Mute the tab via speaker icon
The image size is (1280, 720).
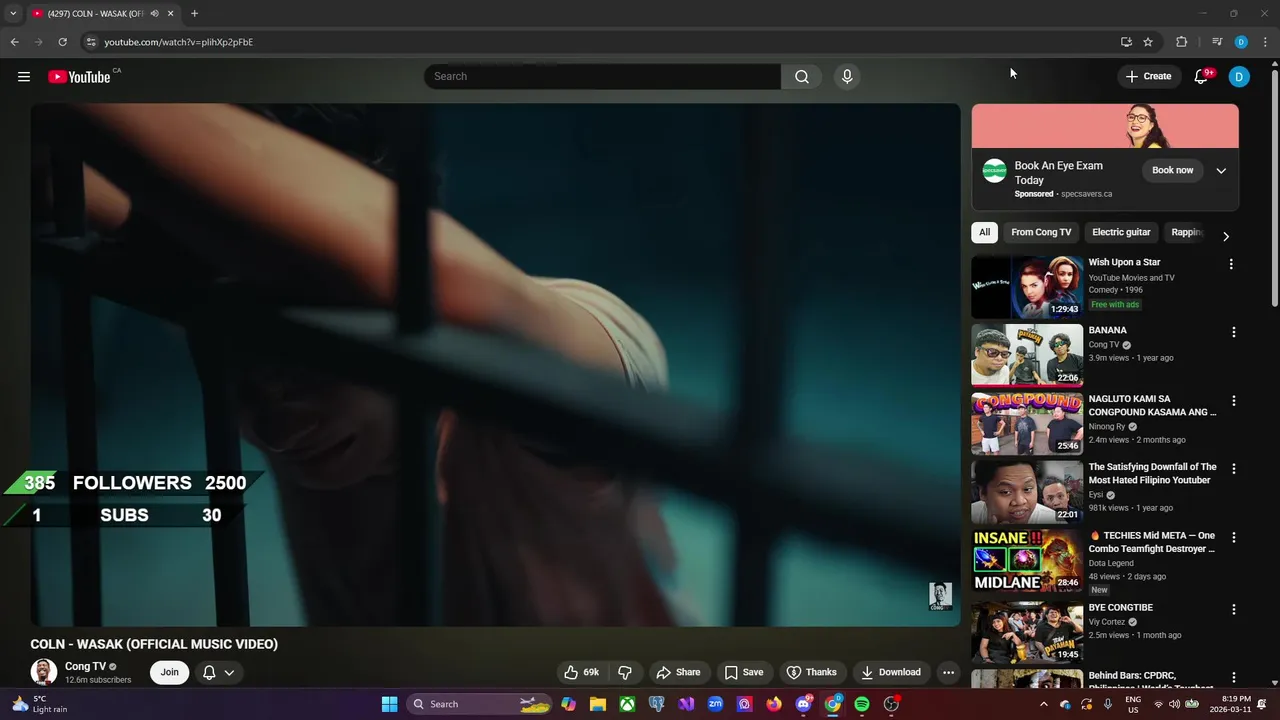coord(154,14)
